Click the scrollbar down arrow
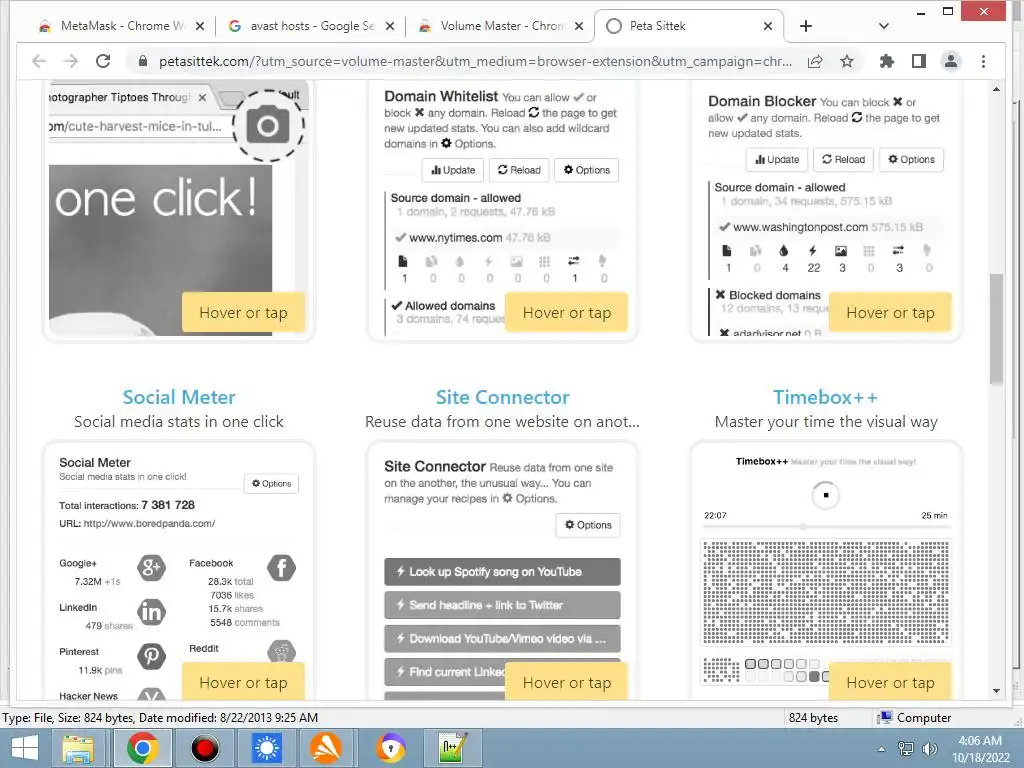Viewport: 1024px width, 768px height. point(996,691)
